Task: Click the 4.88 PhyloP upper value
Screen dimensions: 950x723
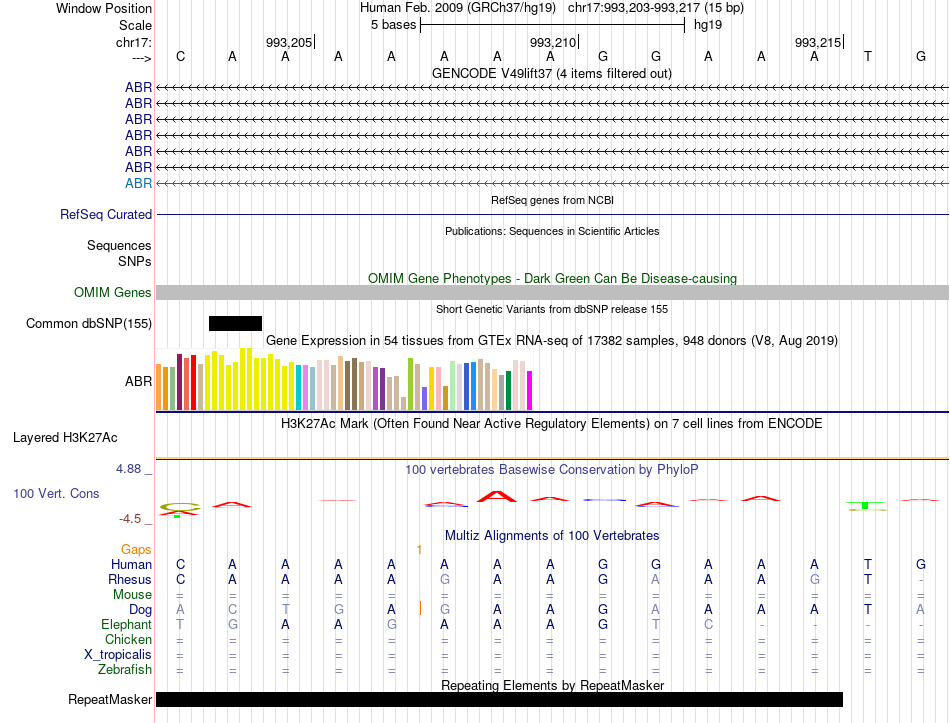Action: click(x=128, y=469)
